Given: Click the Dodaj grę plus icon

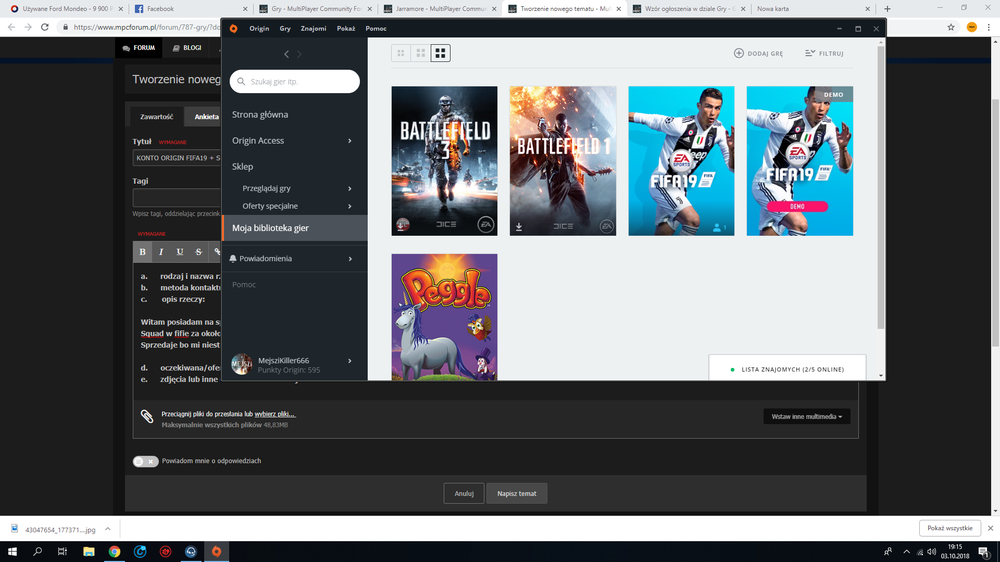Looking at the screenshot, I should click(739, 53).
